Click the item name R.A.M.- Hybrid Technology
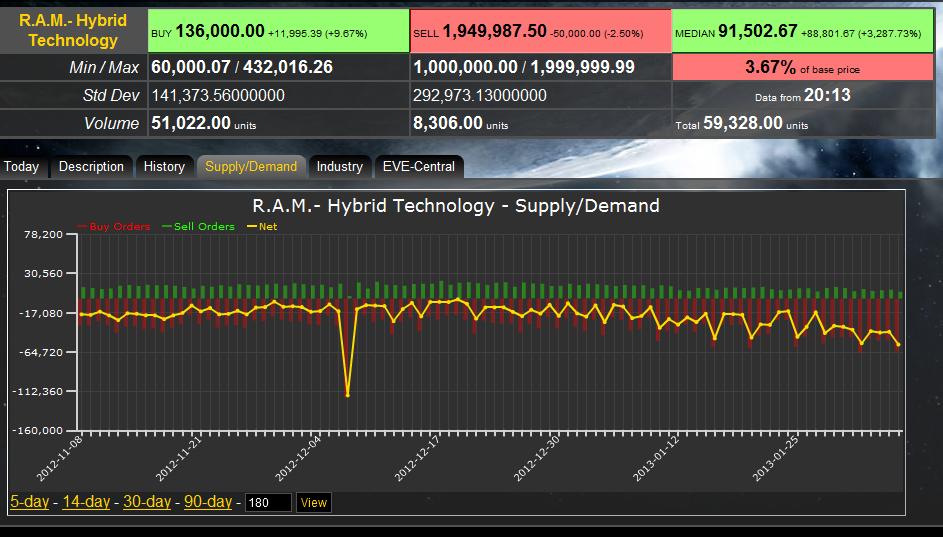Screen dimensions: 943x537 click(x=73, y=31)
